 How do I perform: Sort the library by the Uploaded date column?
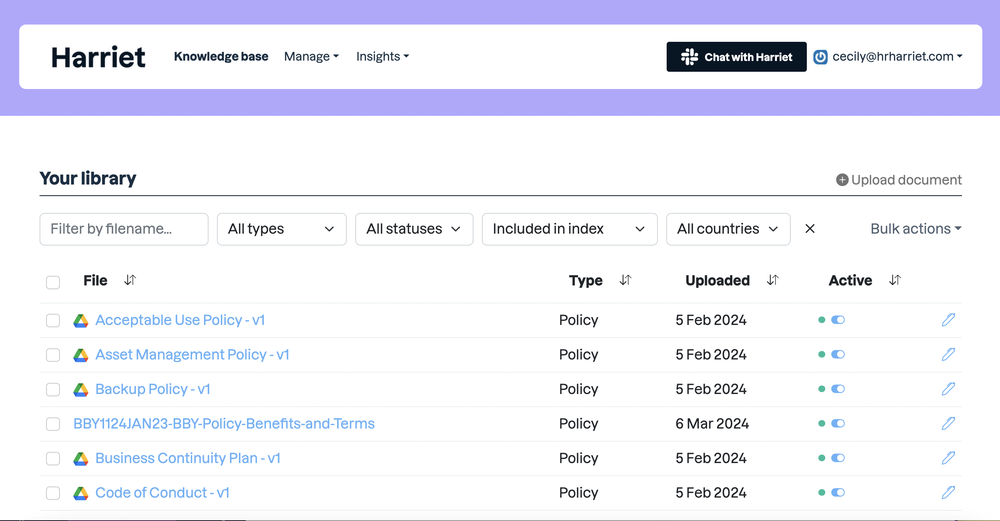772,281
